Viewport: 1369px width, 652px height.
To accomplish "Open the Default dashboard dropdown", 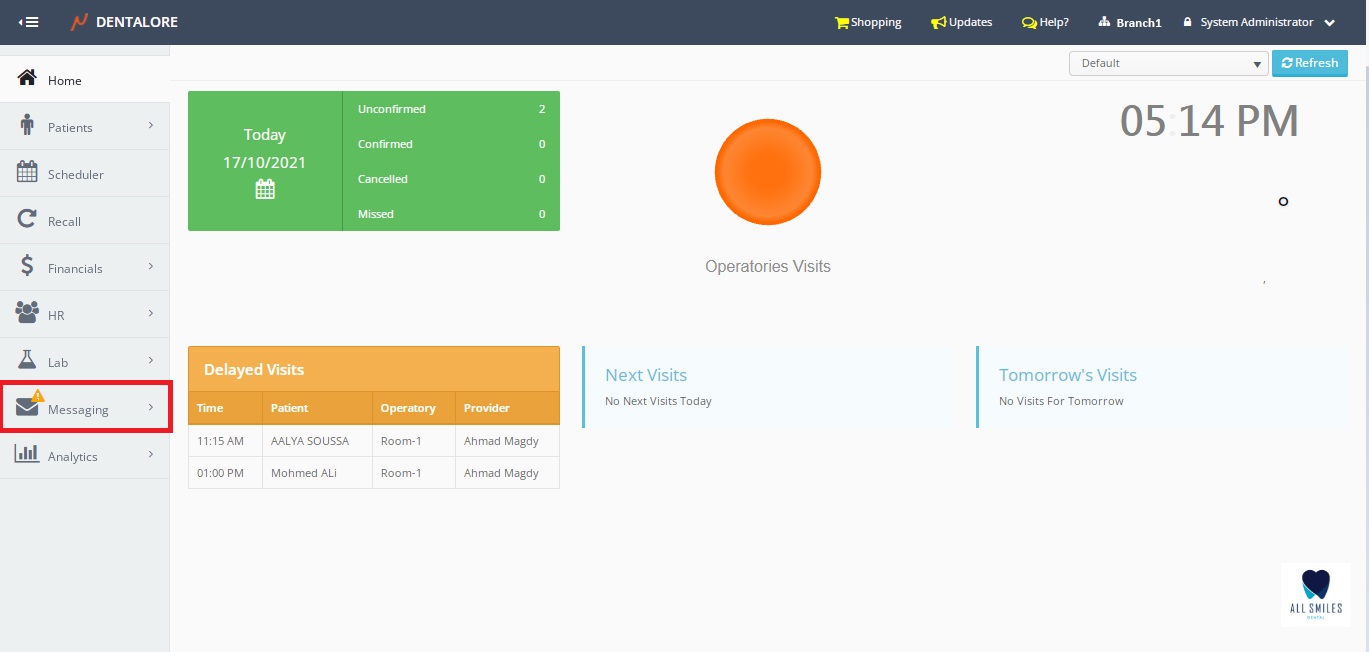I will pos(1168,63).
